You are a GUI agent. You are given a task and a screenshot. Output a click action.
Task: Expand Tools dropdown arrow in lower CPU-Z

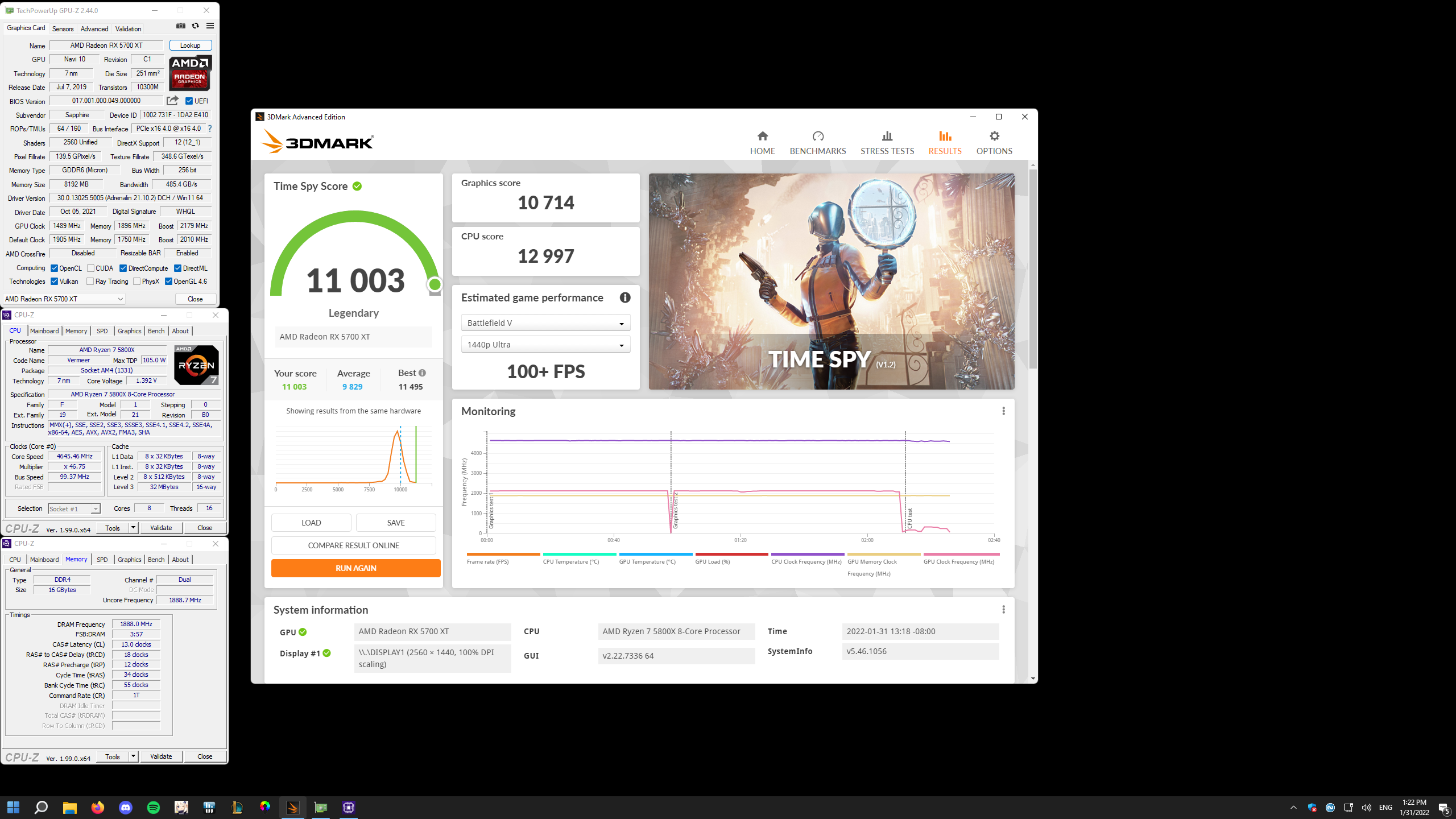pyautogui.click(x=133, y=756)
